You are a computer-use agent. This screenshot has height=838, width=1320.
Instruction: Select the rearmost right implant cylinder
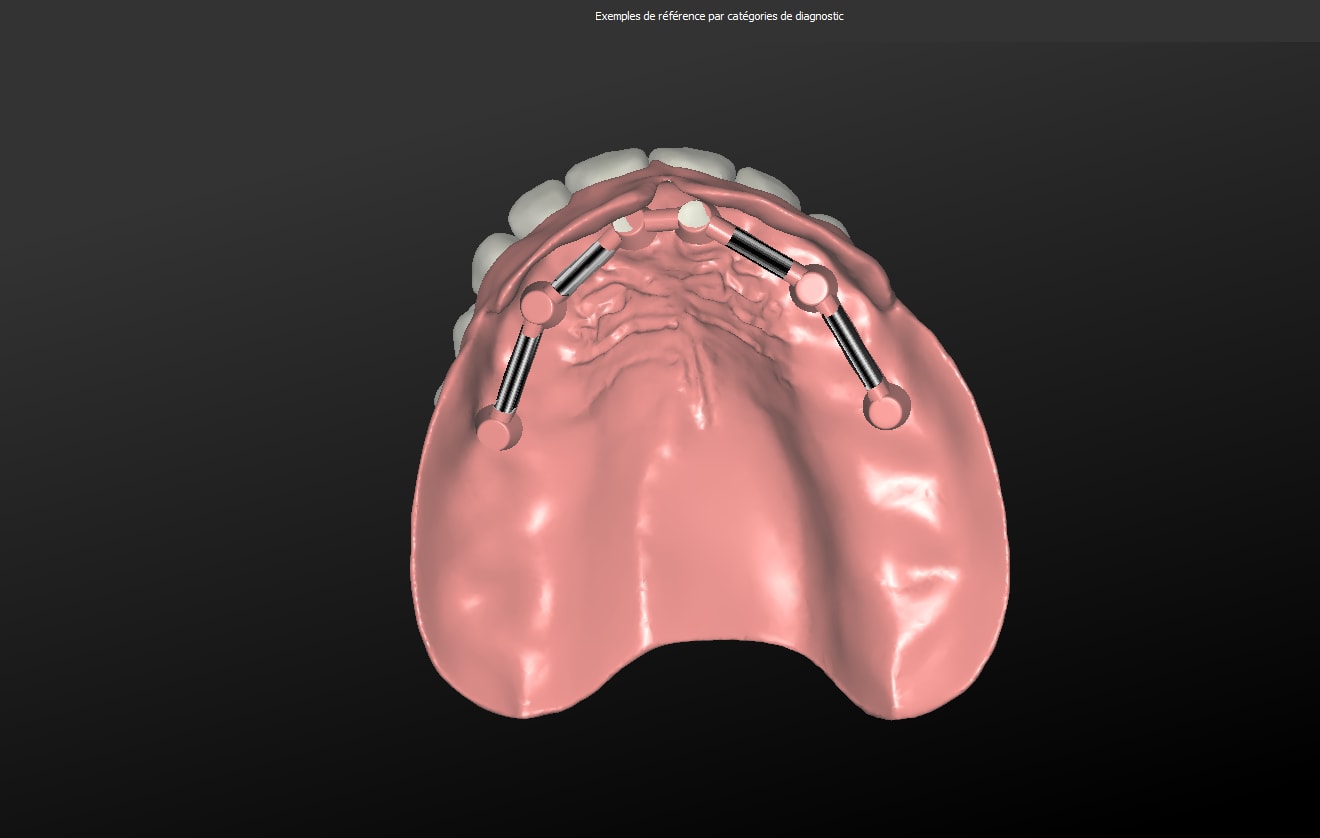(x=887, y=407)
